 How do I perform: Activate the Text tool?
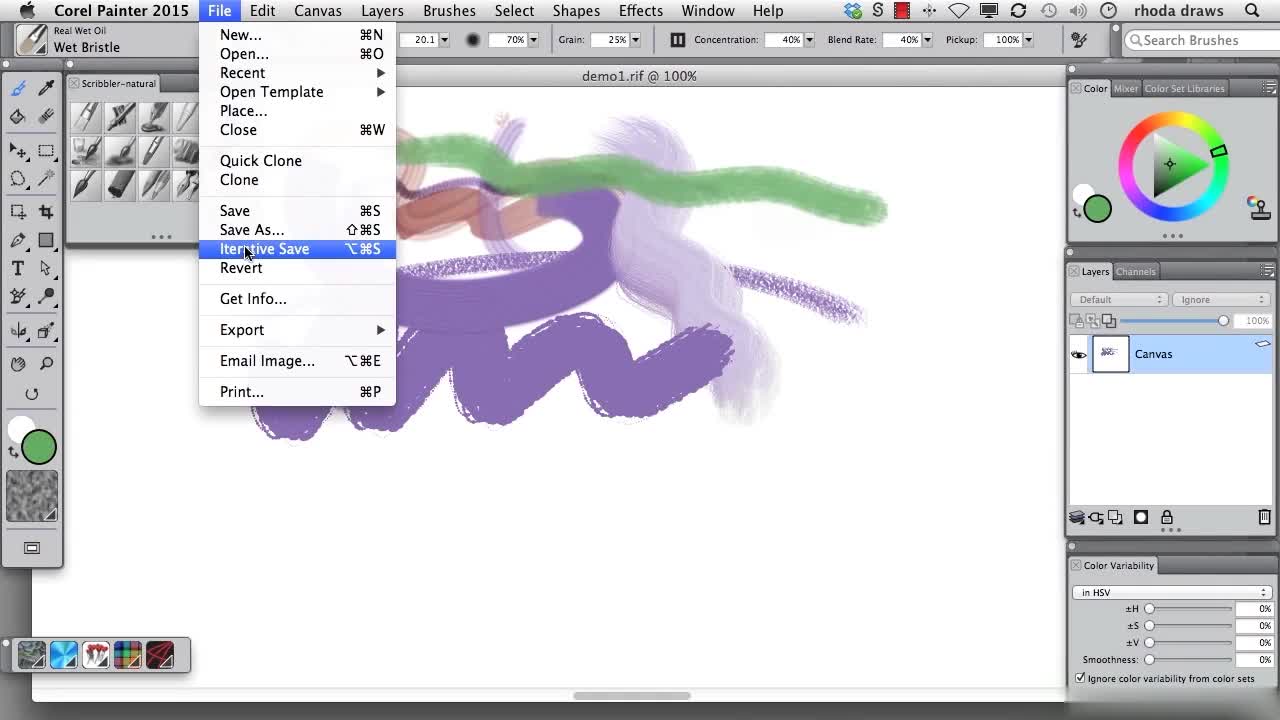tap(18, 268)
